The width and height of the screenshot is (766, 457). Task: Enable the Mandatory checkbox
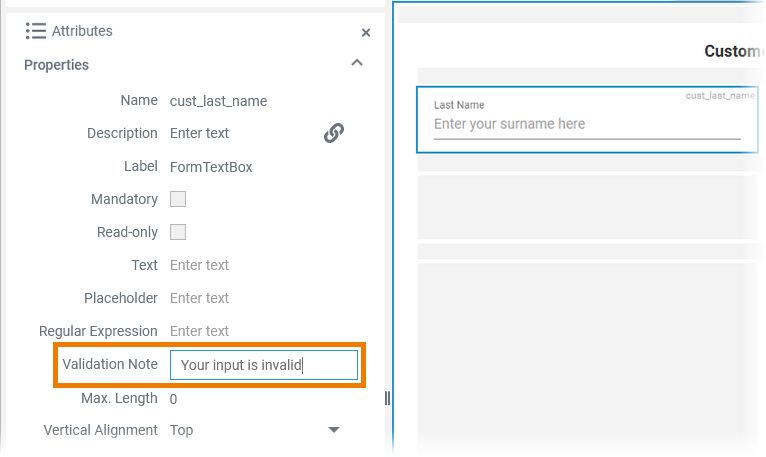coord(178,199)
